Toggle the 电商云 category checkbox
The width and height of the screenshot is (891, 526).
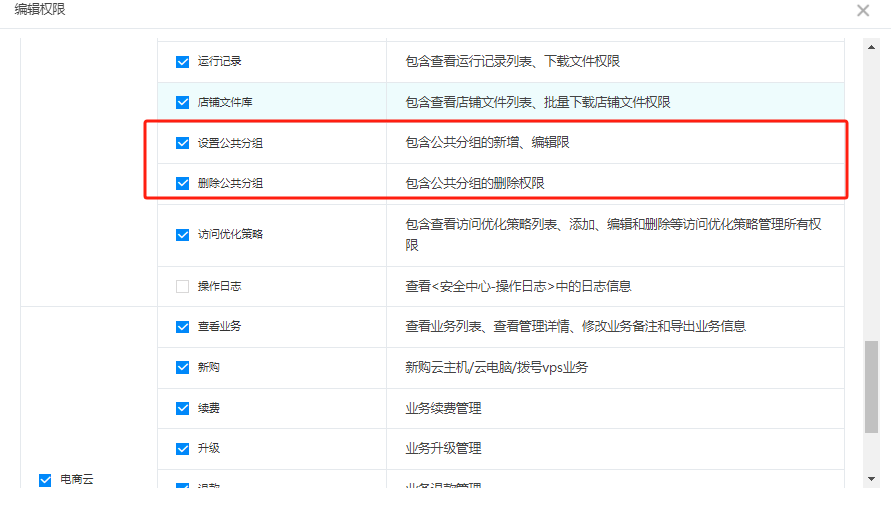[45, 480]
